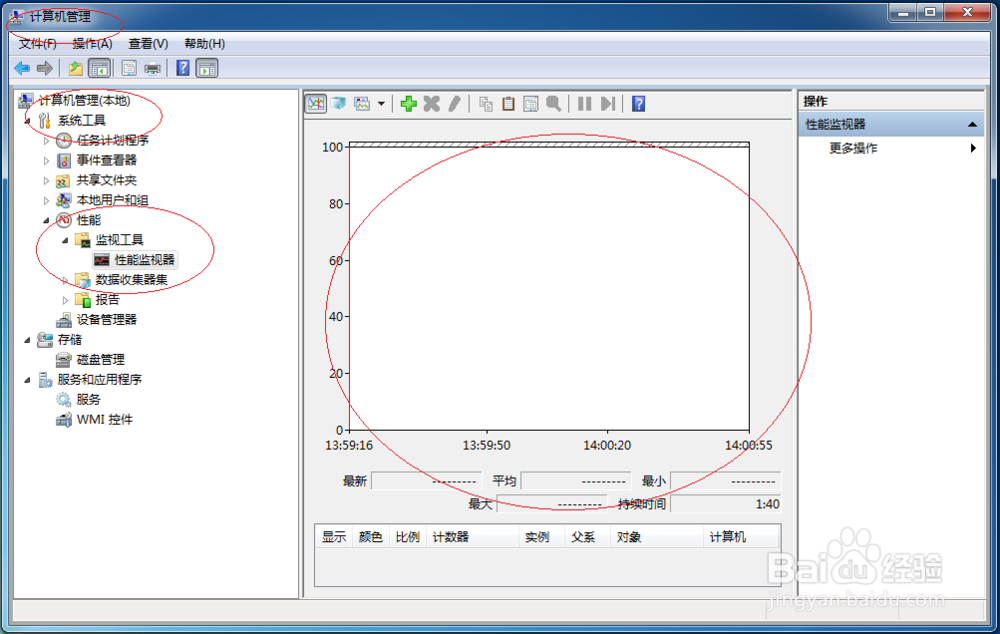This screenshot has width=1000, height=634.
Task: Toggle view current activity graph button
Action: point(316,103)
